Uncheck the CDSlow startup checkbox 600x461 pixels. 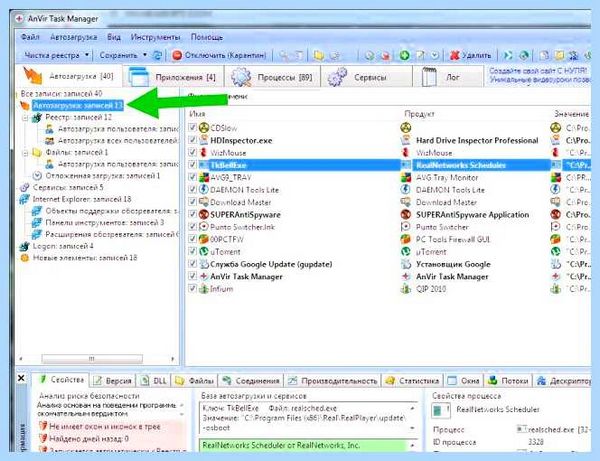click(193, 127)
